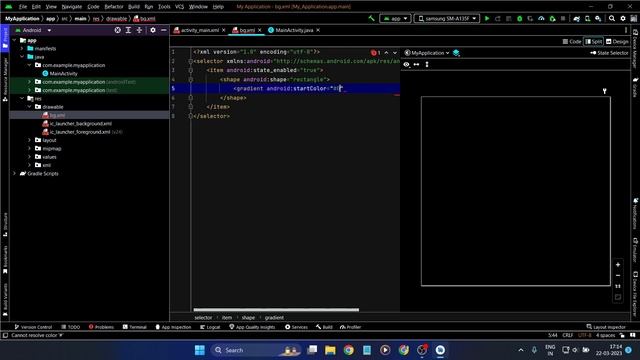Switch editor to Split view mode
The image size is (640, 360).
[x=594, y=42]
